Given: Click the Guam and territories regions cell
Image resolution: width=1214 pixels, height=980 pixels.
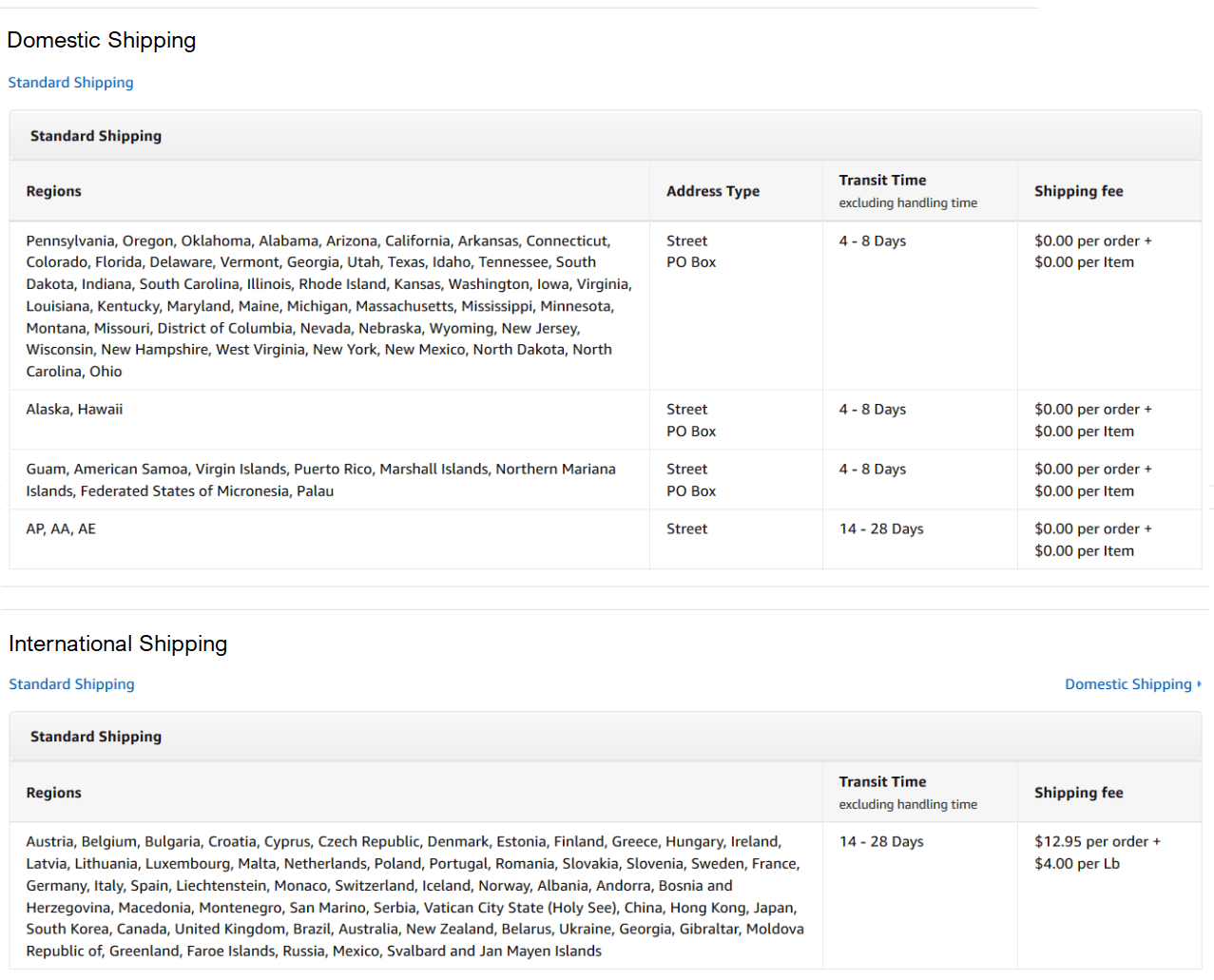Looking at the screenshot, I should coord(321,479).
